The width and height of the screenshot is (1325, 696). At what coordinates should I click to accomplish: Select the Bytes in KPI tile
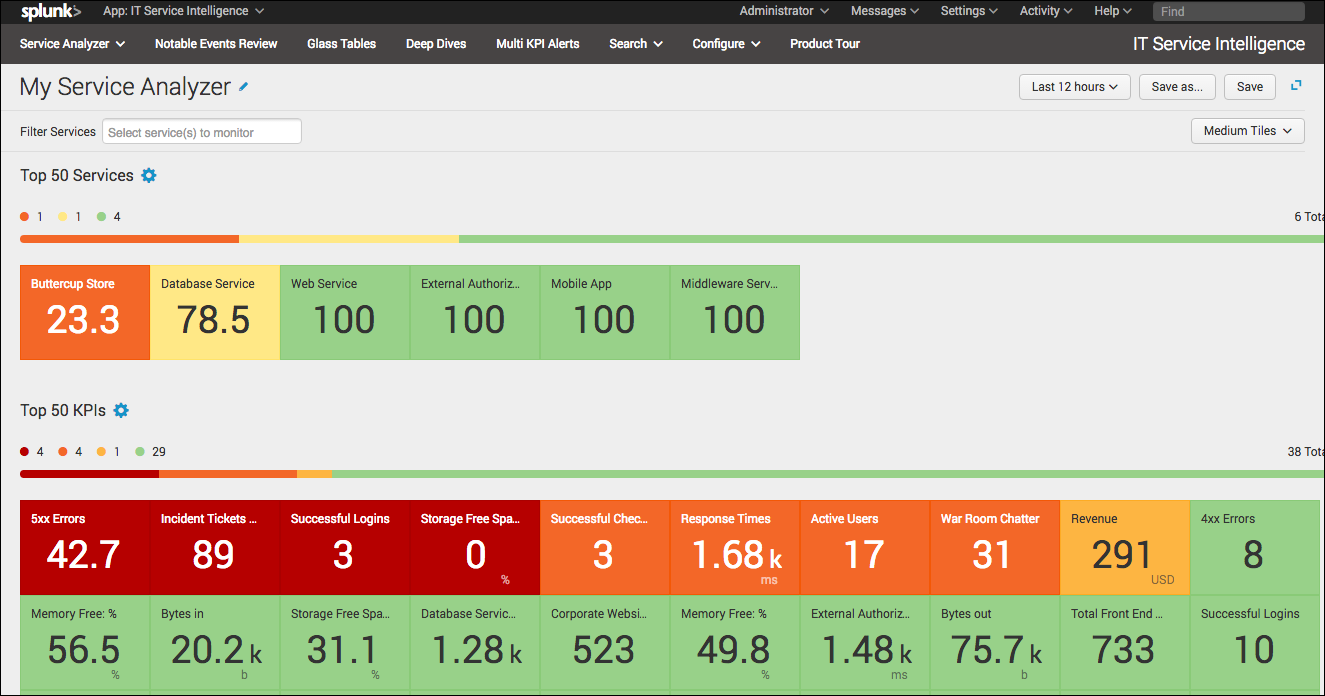tap(215, 642)
